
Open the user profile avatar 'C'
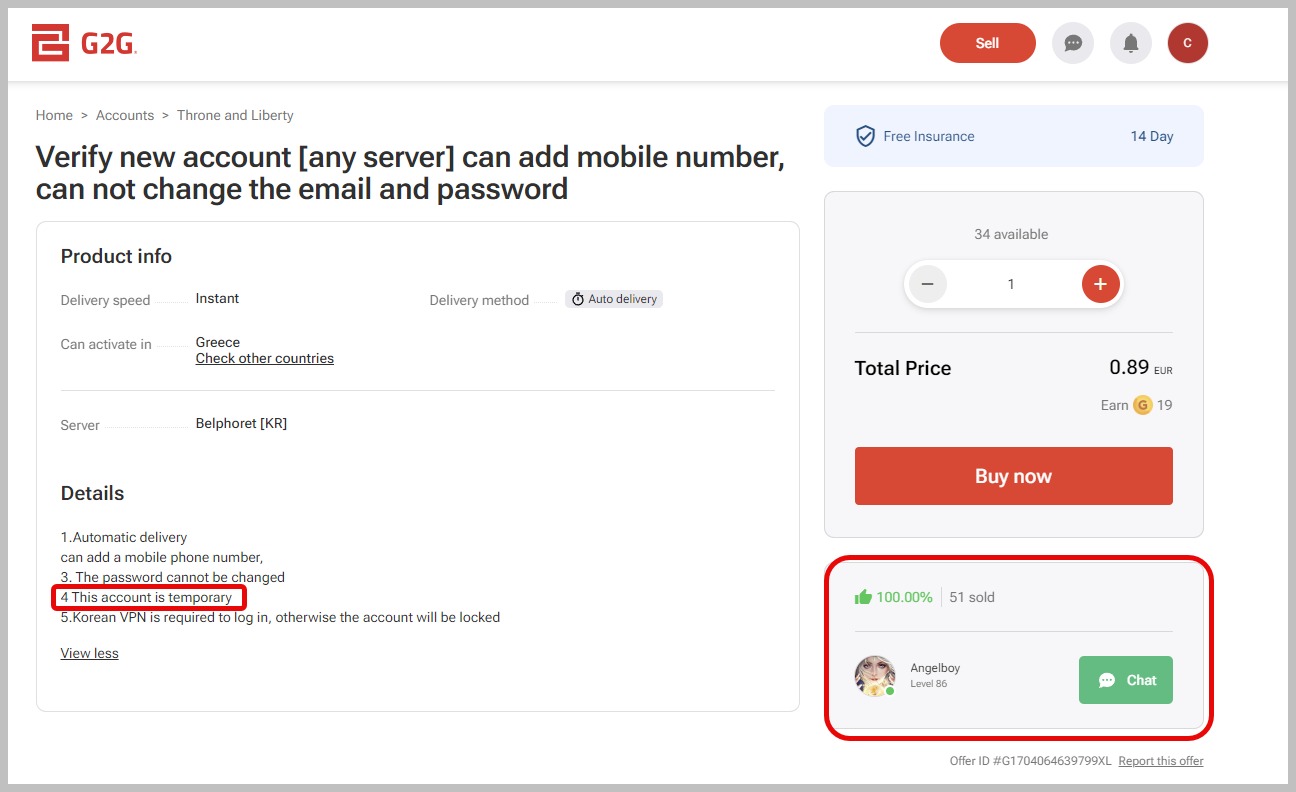point(1188,43)
